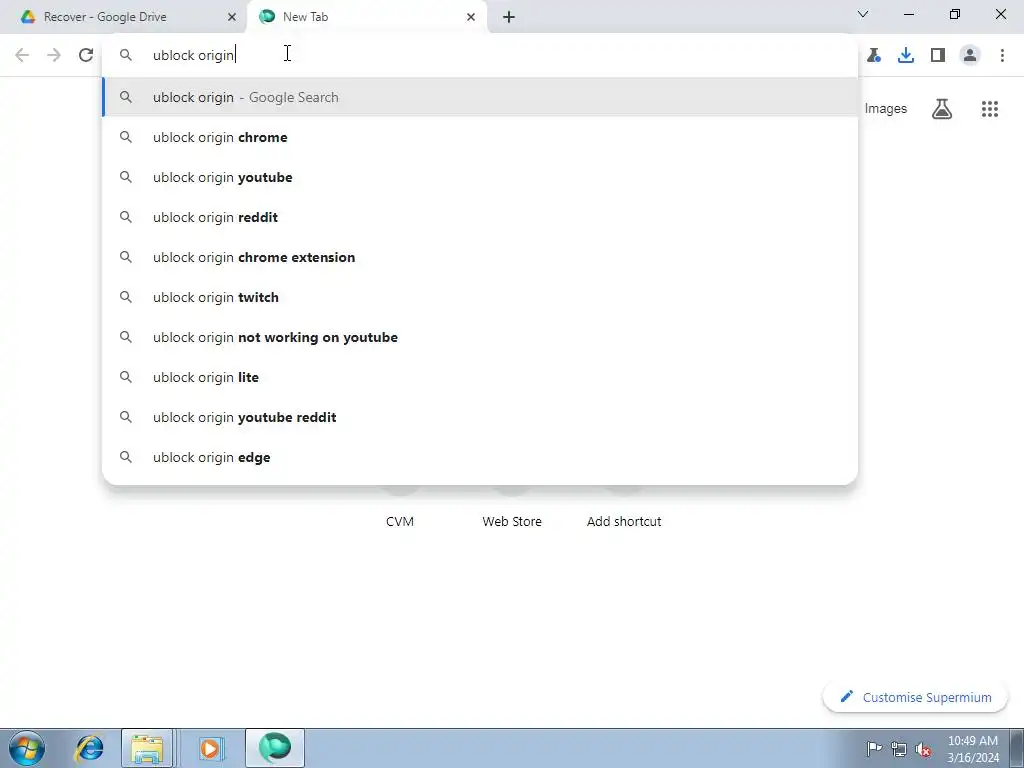Open the Action Center flag icon
Image resolution: width=1024 pixels, height=768 pixels.
(x=874, y=749)
